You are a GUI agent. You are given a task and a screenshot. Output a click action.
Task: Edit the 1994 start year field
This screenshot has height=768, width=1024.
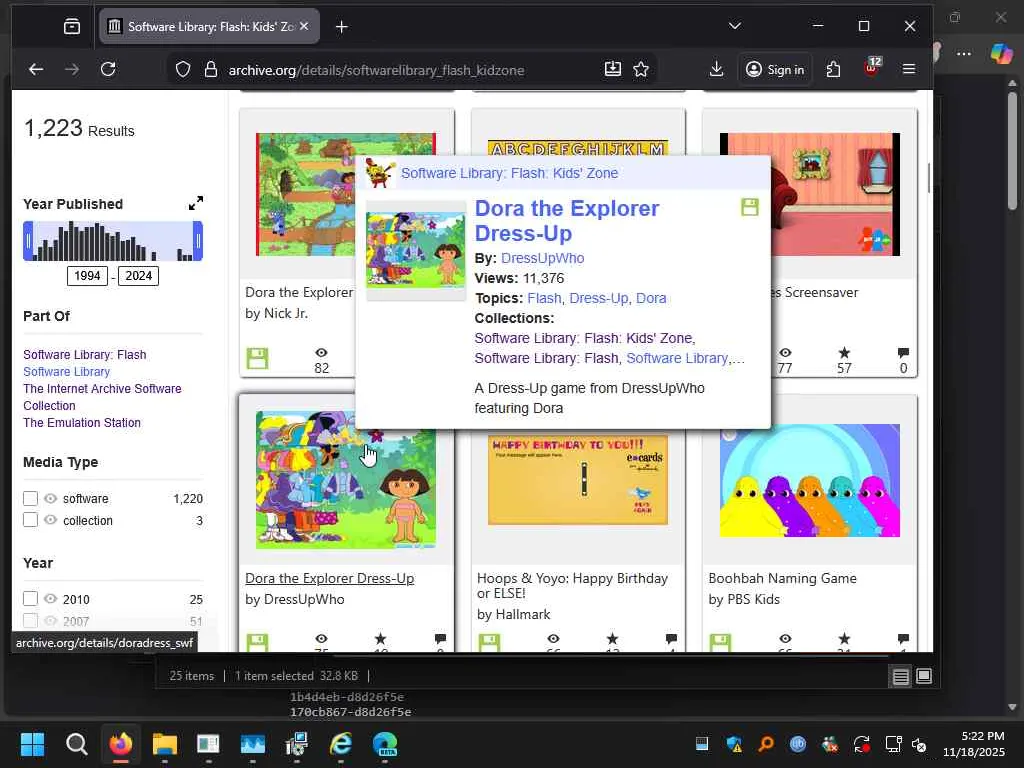(x=87, y=276)
